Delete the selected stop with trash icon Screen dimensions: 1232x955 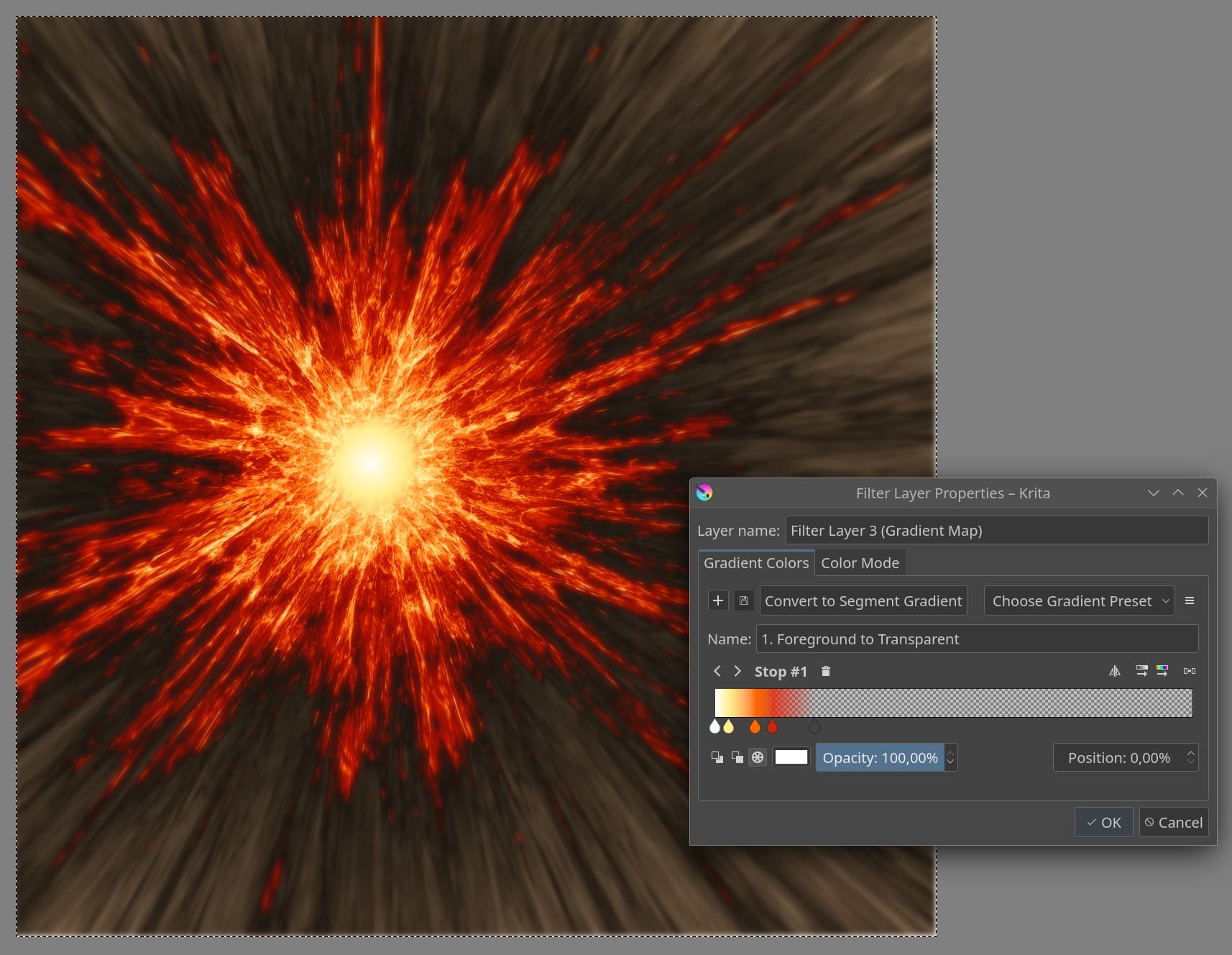(x=826, y=671)
